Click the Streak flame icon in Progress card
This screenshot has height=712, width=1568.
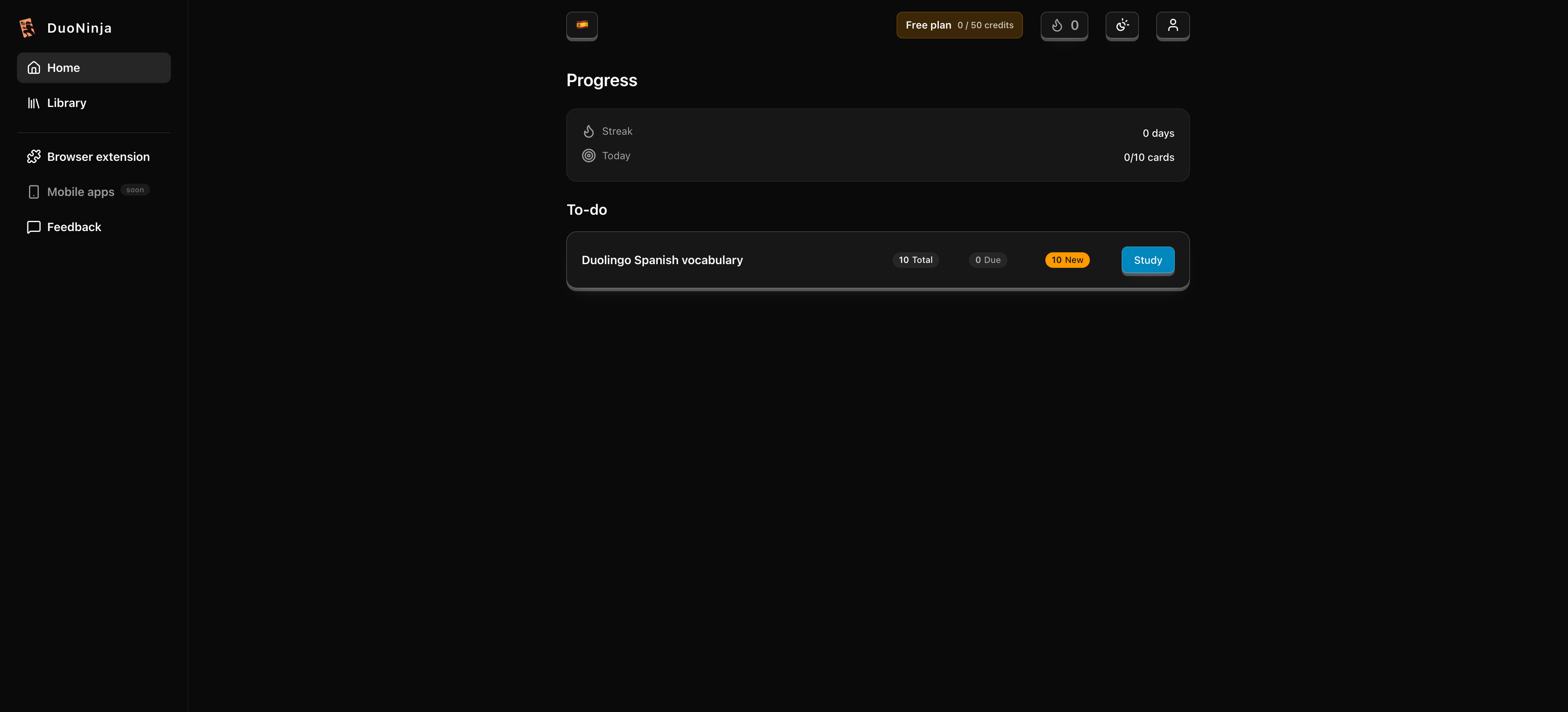[588, 131]
